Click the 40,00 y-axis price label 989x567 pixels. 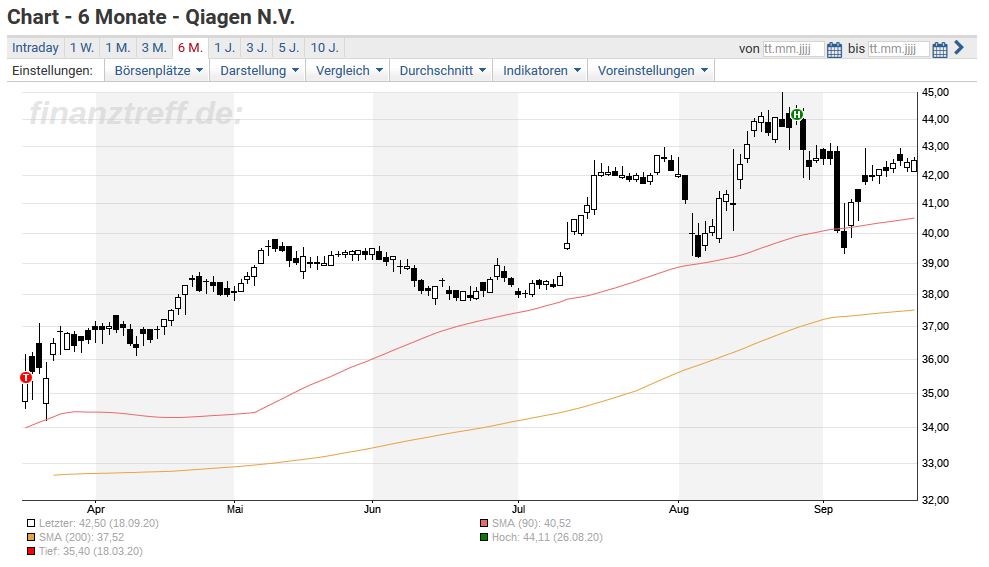(x=935, y=233)
